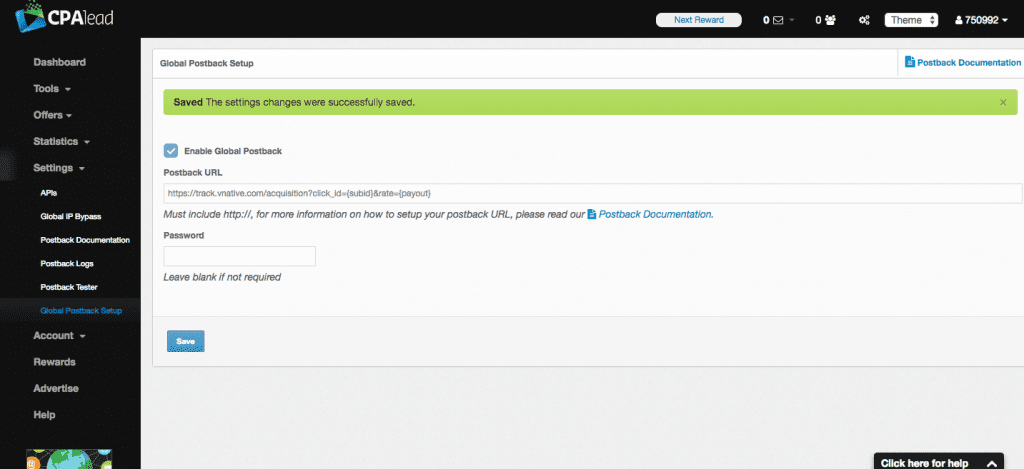The width and height of the screenshot is (1024, 469).
Task: Dismiss the green Saved notification
Action: coord(1003,102)
